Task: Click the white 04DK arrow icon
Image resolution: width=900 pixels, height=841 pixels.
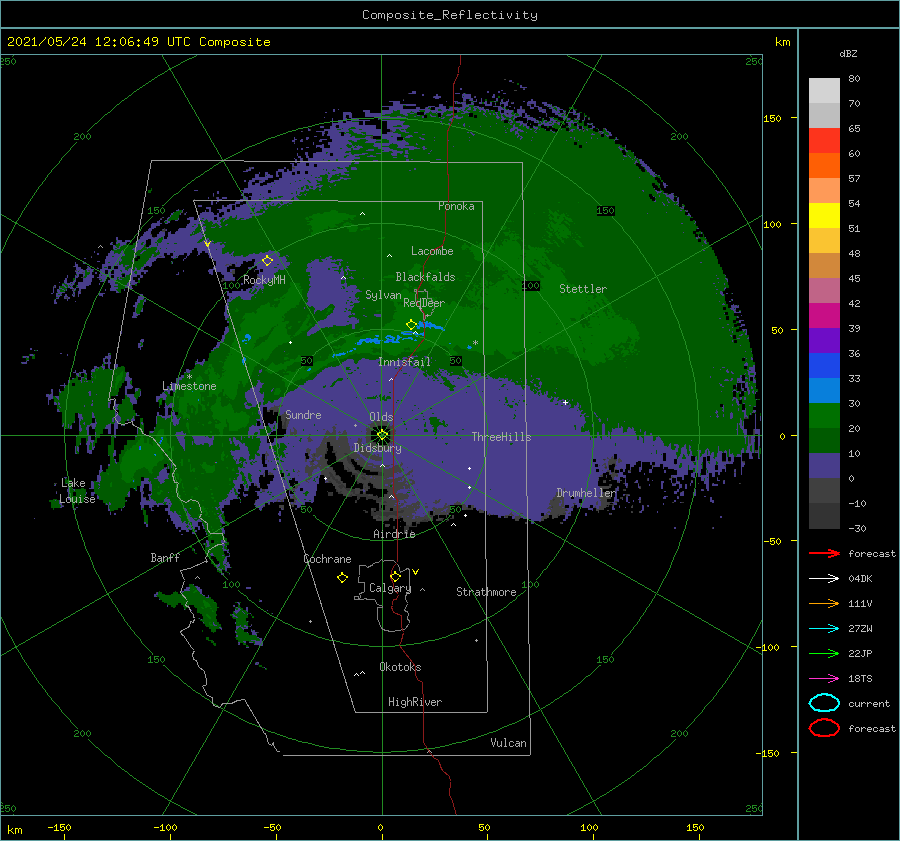Action: pos(824,578)
